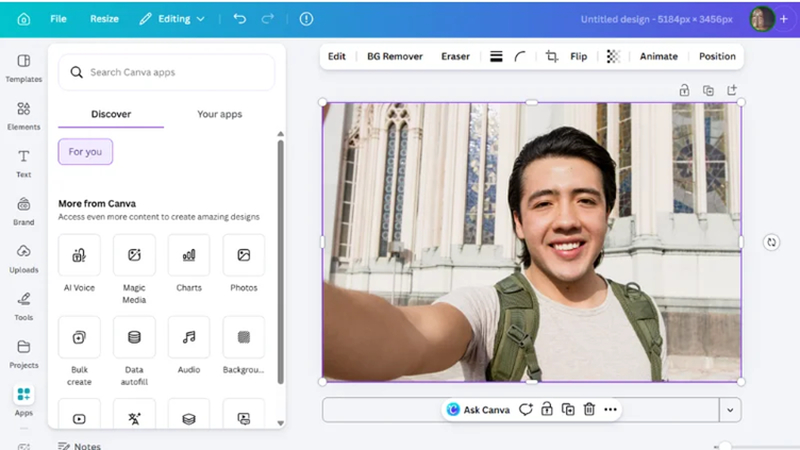This screenshot has height=450, width=800.
Task: Redo the last action
Action: click(267, 19)
